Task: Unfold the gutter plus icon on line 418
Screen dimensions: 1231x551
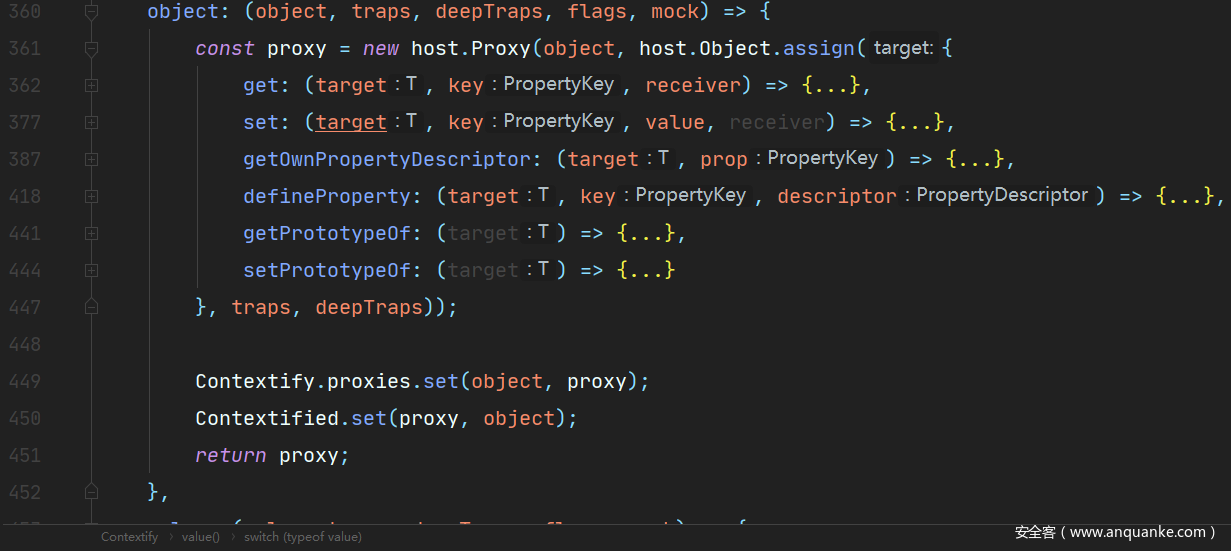Action: (x=92, y=197)
